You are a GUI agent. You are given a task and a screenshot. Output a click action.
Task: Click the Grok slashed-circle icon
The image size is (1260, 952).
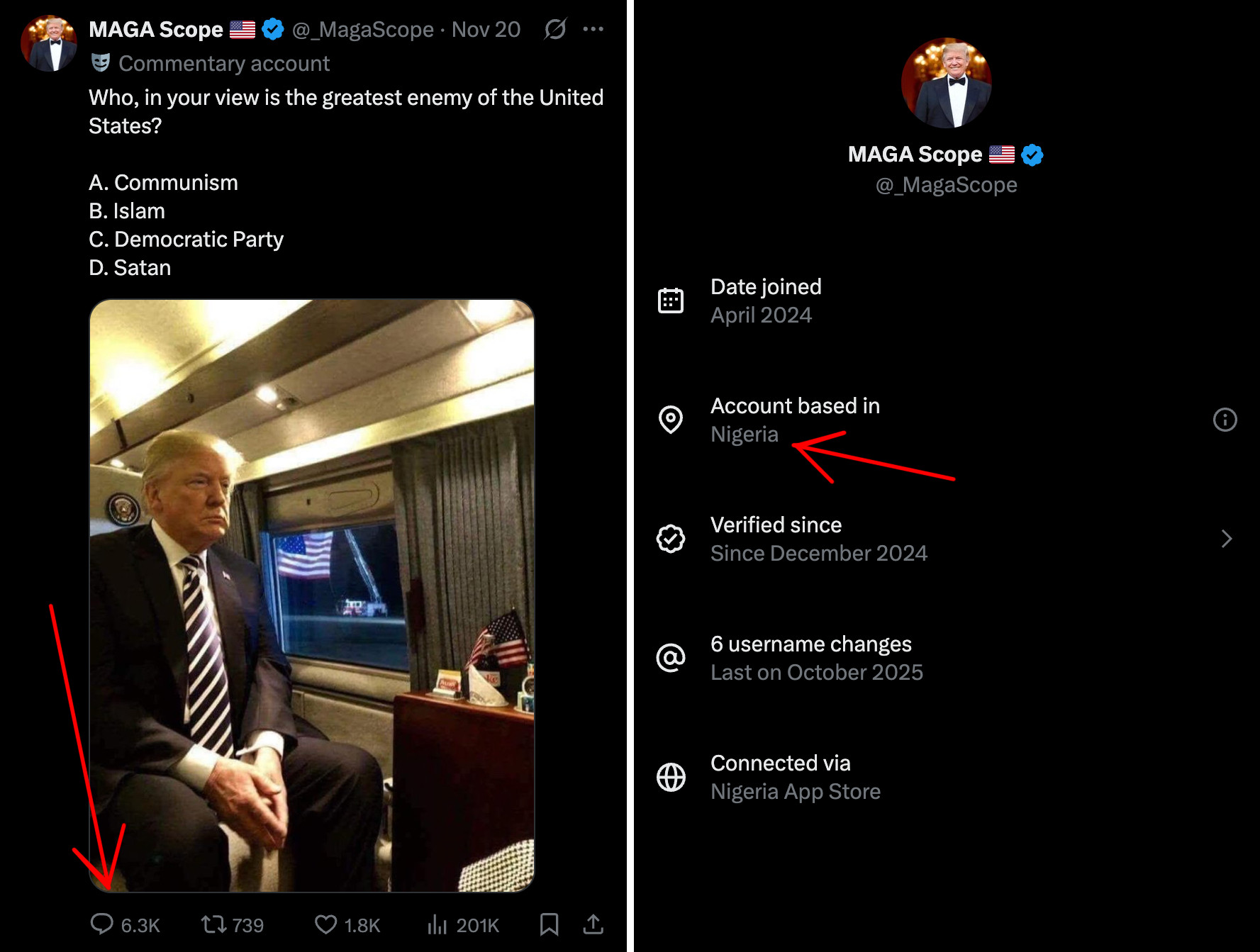(x=554, y=29)
